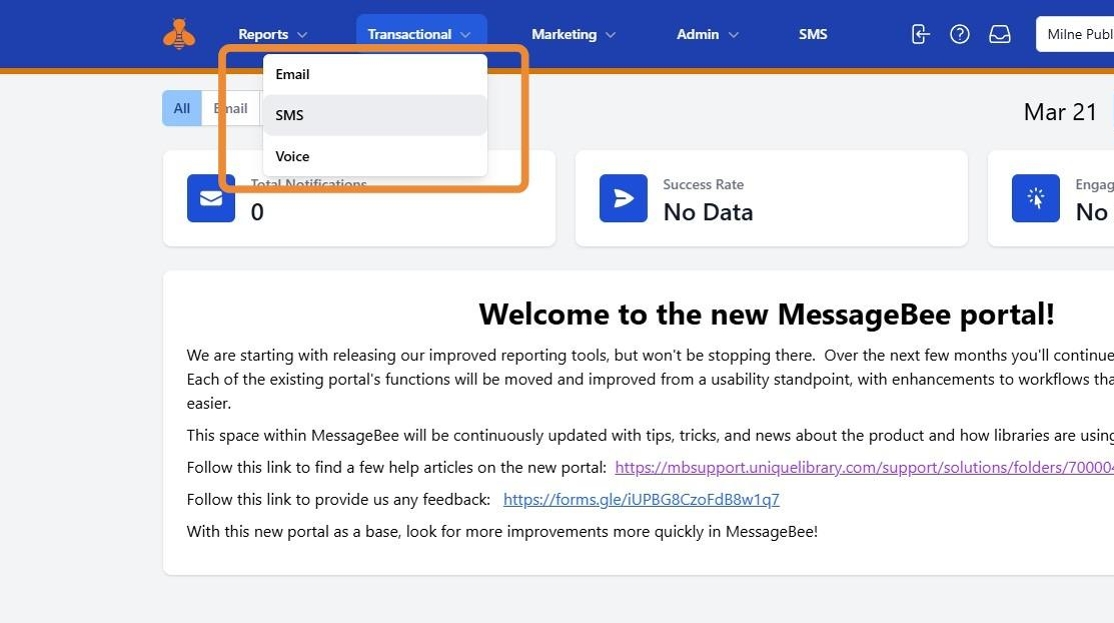Select Email in the Transactional dropdown

(374, 74)
